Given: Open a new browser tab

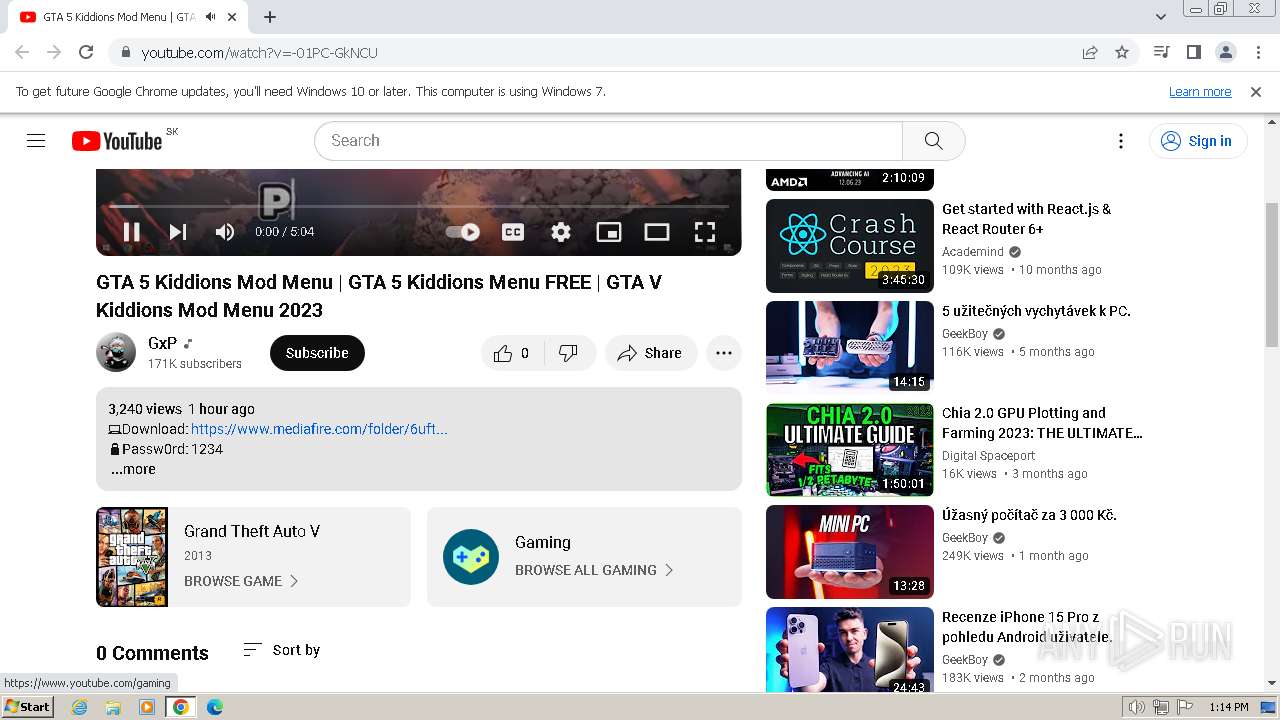Looking at the screenshot, I should click(x=270, y=17).
